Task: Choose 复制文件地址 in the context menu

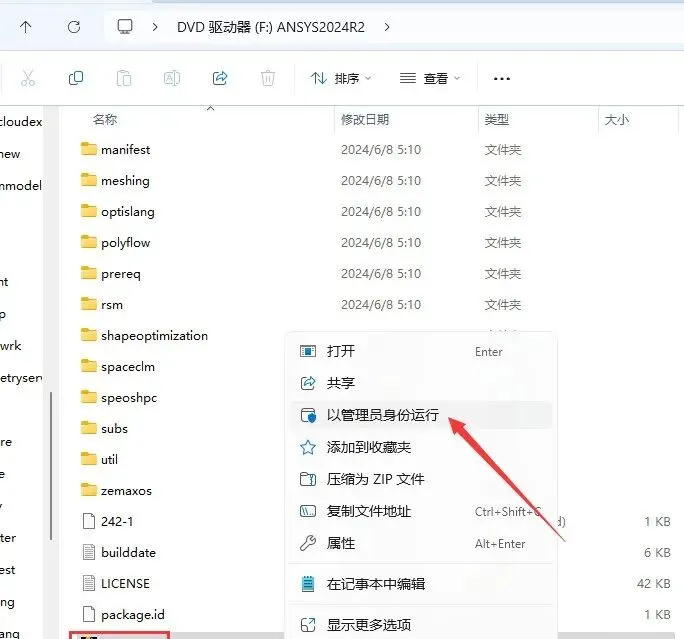Action: pyautogui.click(x=421, y=511)
